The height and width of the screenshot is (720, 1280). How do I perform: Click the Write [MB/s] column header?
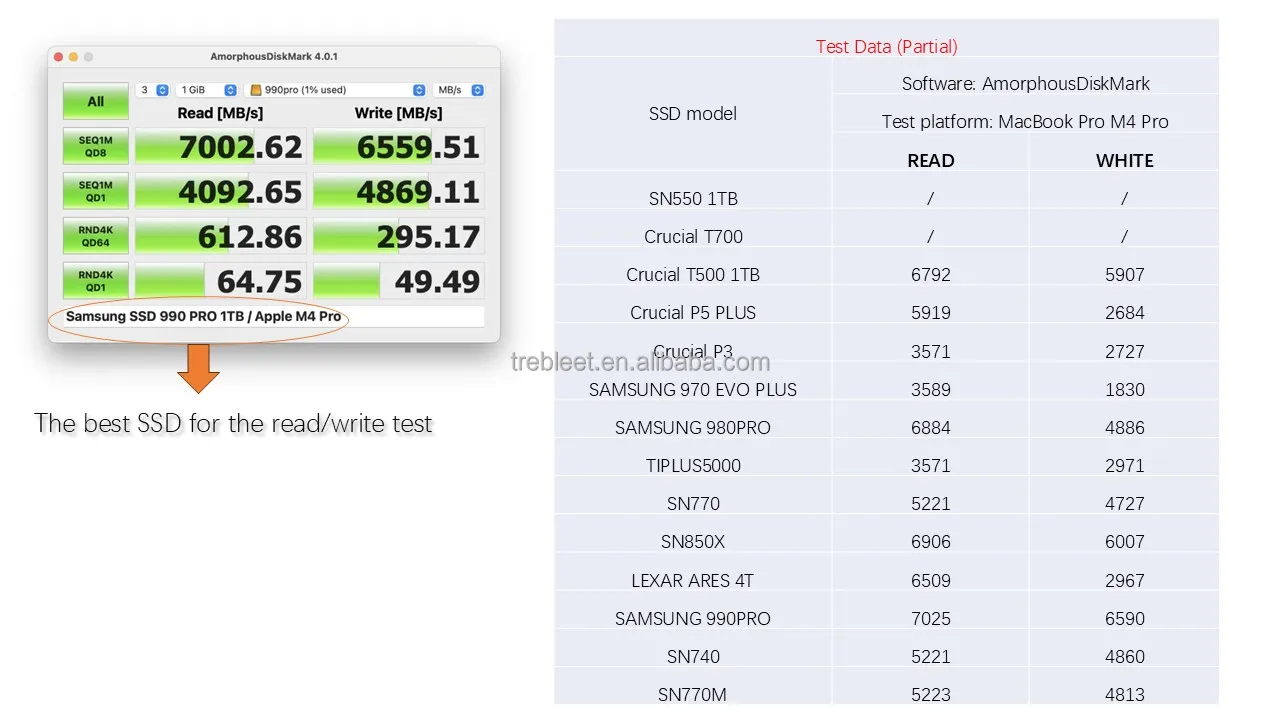(x=398, y=113)
